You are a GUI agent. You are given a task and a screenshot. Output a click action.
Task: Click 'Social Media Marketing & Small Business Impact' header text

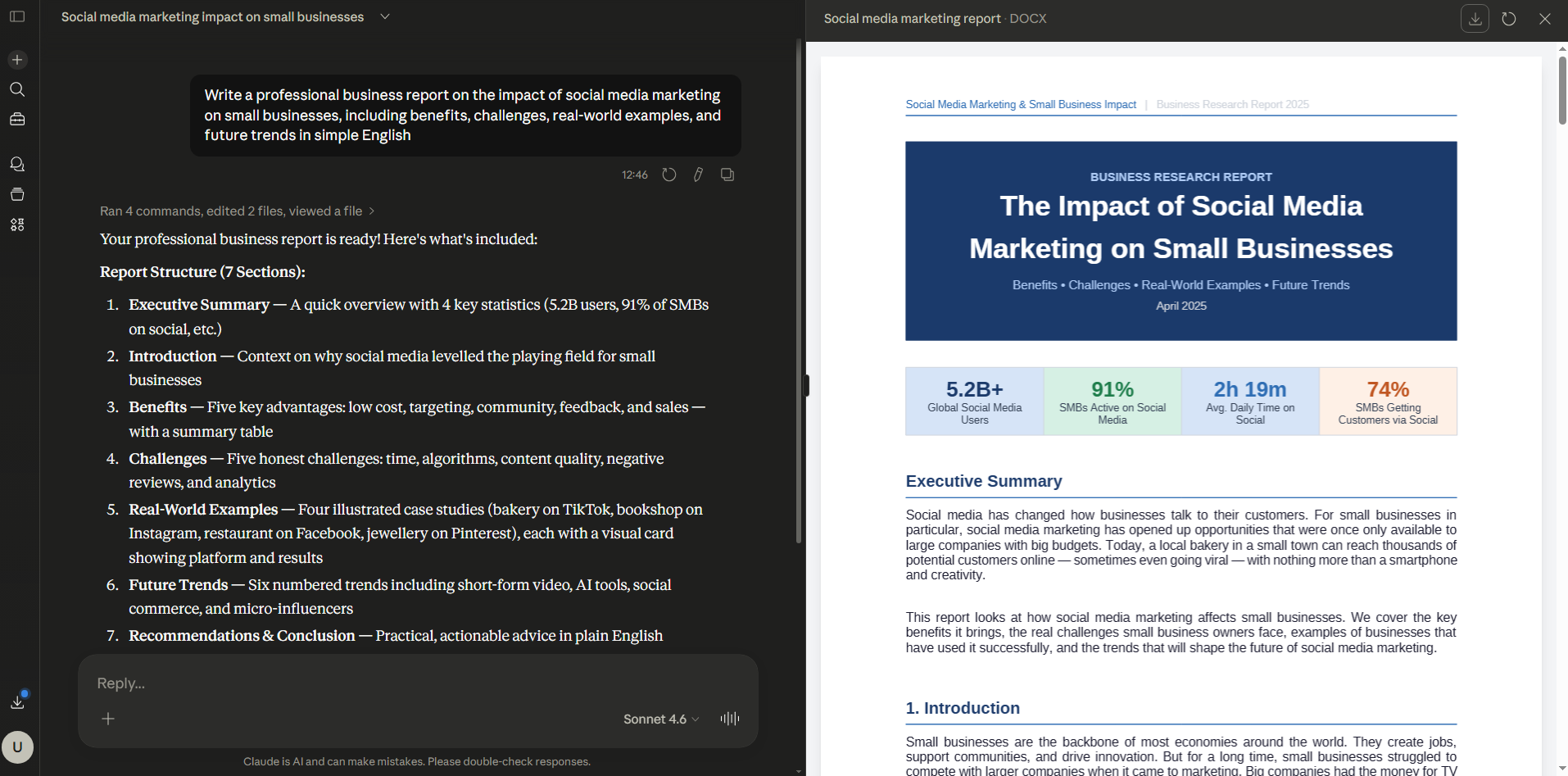click(x=1021, y=104)
